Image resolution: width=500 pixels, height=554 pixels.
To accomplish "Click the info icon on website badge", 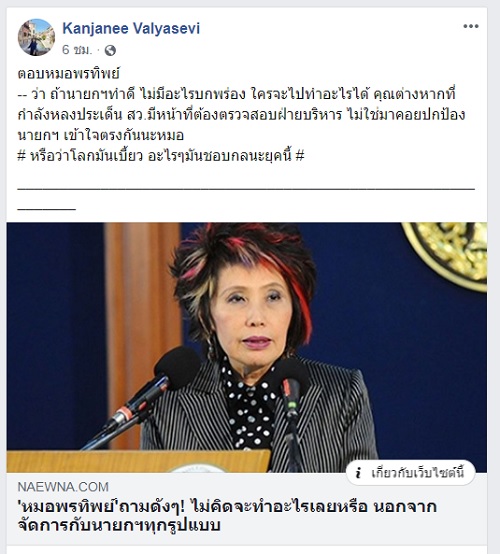I will coord(358,473).
